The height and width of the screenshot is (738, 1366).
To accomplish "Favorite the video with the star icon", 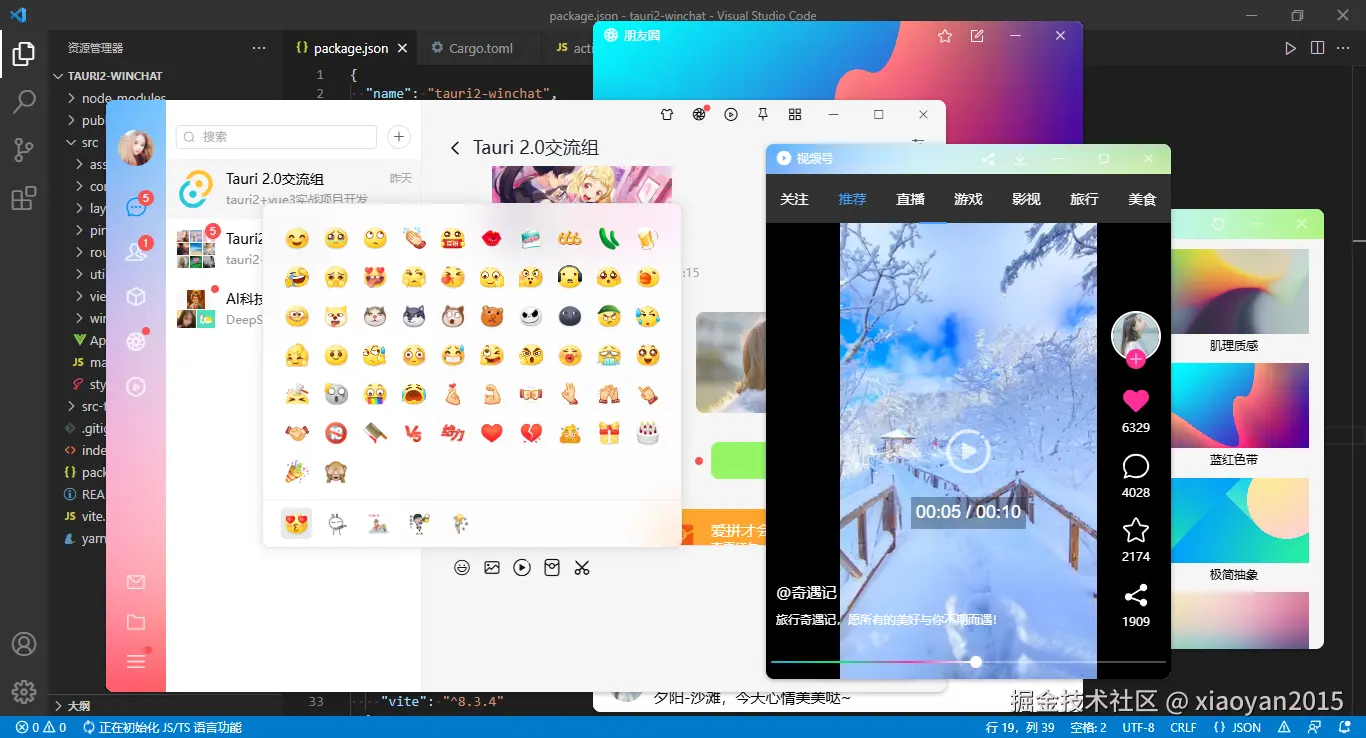I will coord(1136,530).
